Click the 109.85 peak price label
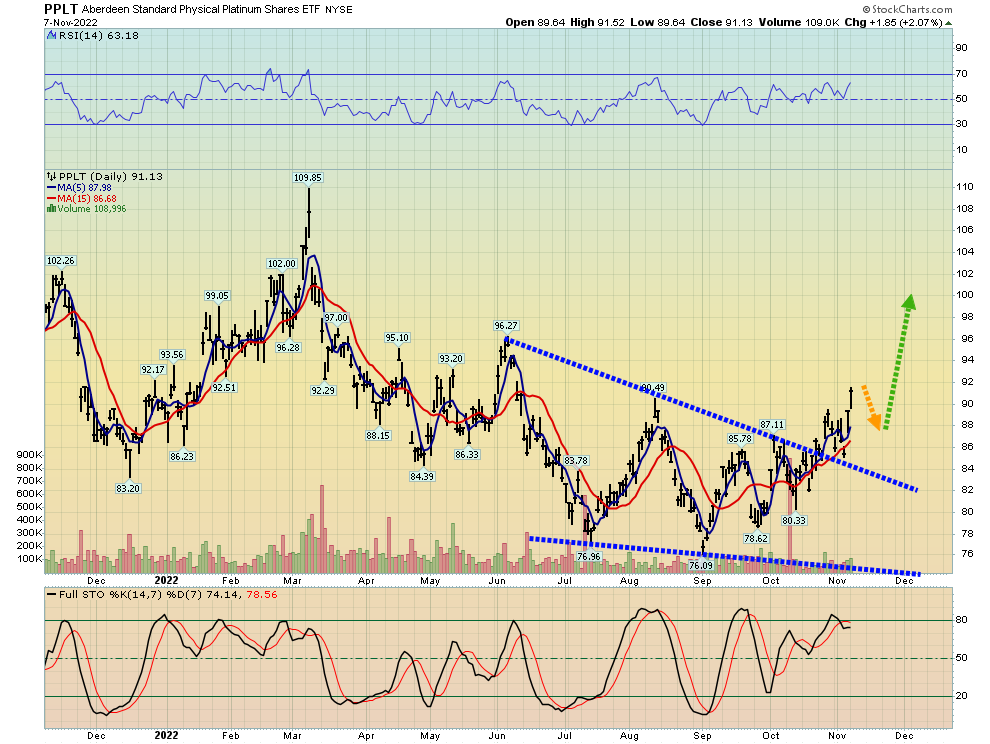Image resolution: width=990 pixels, height=744 pixels. (308, 177)
